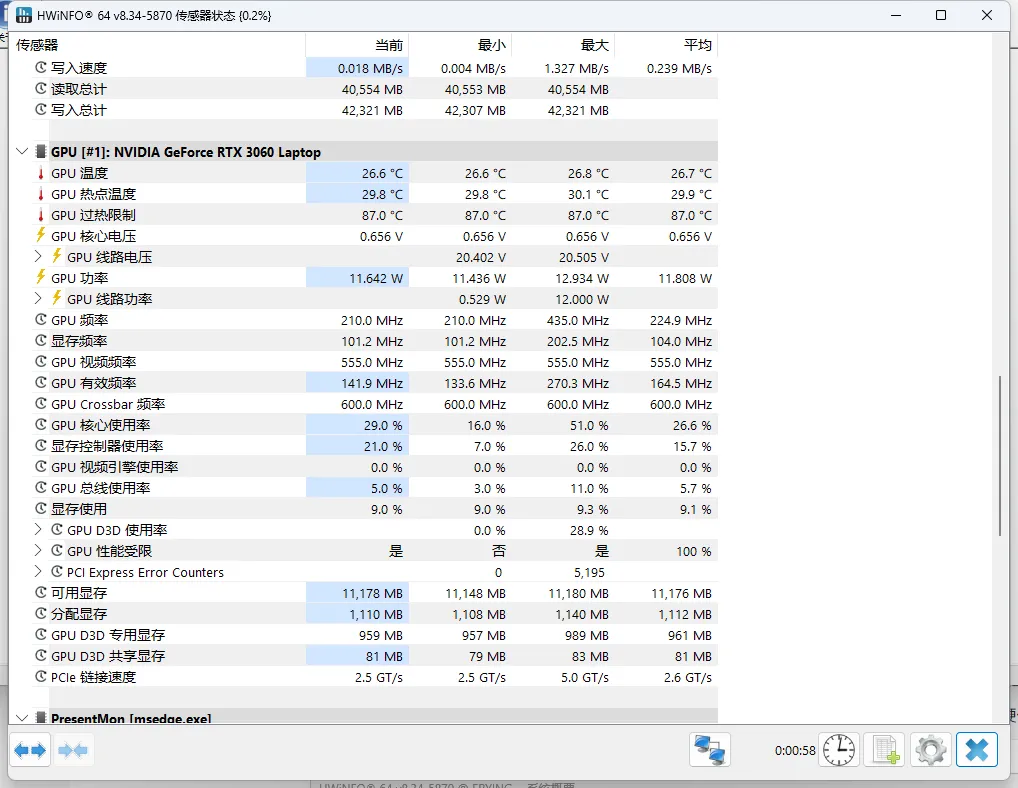This screenshot has width=1018, height=788.
Task: Collapse the PresentMon [msedge.exe] section
Action: click(21, 718)
